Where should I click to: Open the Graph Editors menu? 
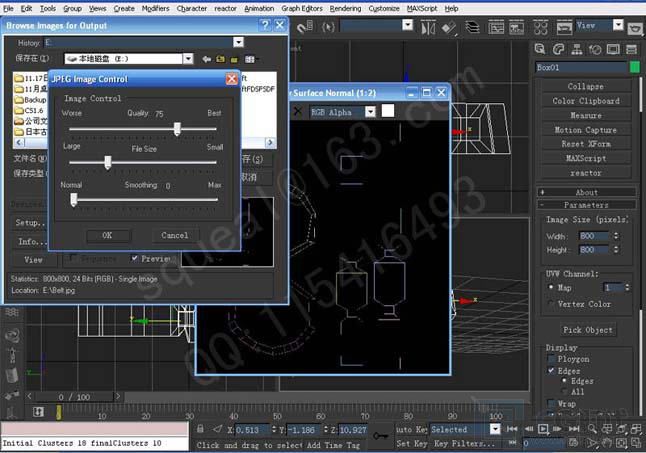(x=302, y=8)
